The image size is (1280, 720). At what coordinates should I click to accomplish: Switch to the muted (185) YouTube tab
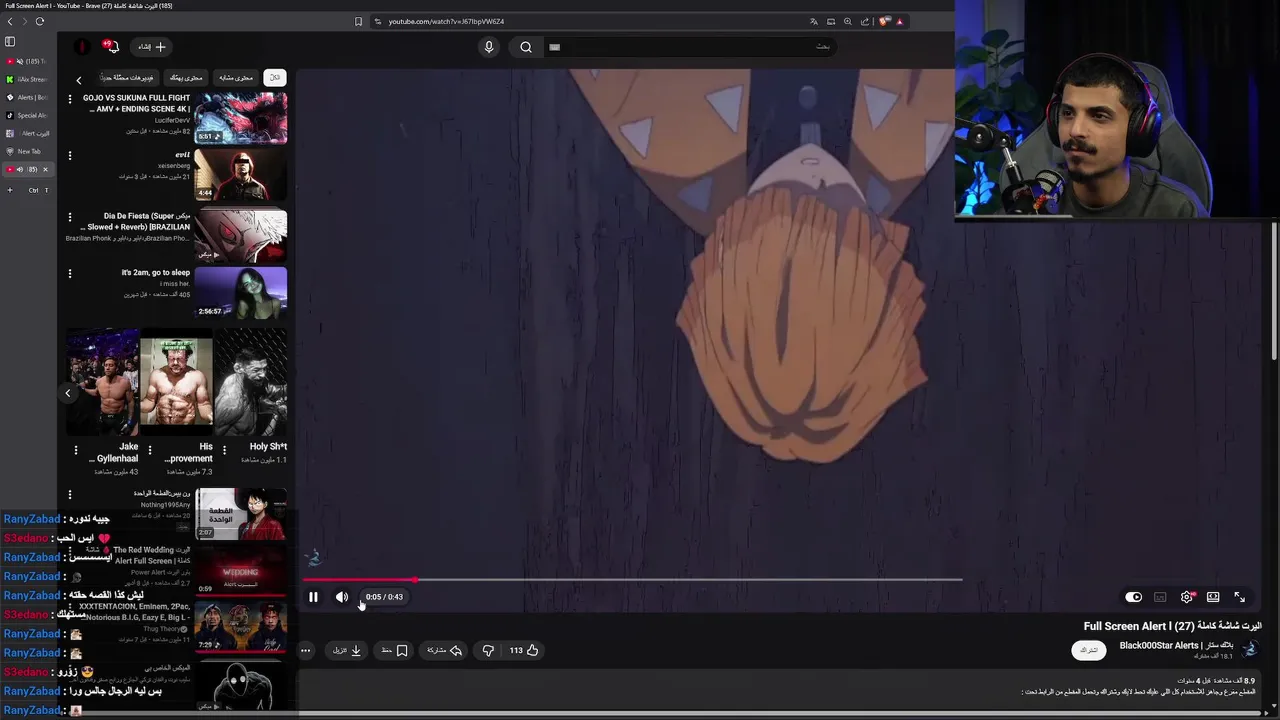click(x=27, y=61)
